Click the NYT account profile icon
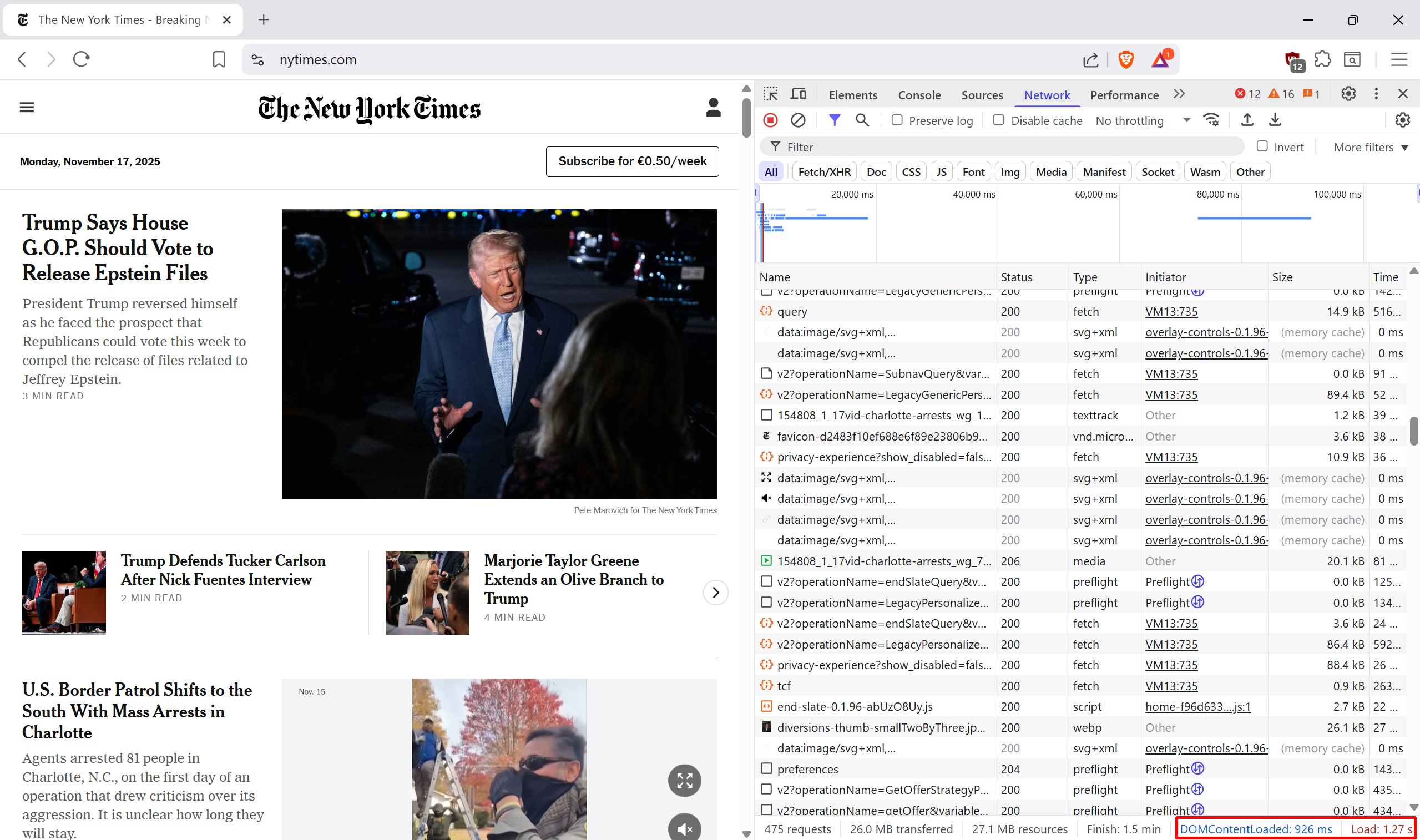The width and height of the screenshot is (1420, 840). coord(713,107)
